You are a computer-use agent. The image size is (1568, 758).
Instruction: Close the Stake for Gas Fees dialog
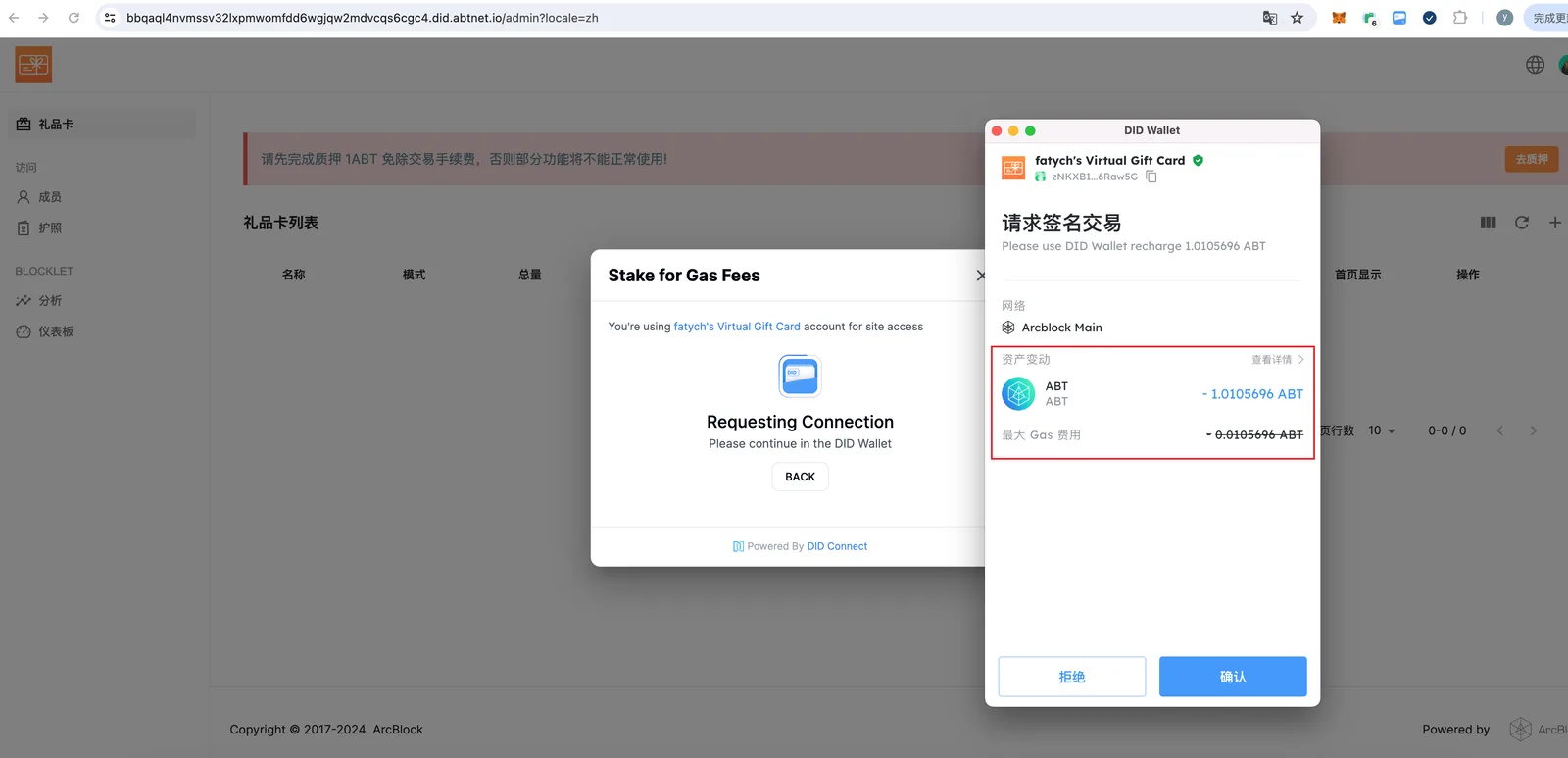[x=980, y=276]
